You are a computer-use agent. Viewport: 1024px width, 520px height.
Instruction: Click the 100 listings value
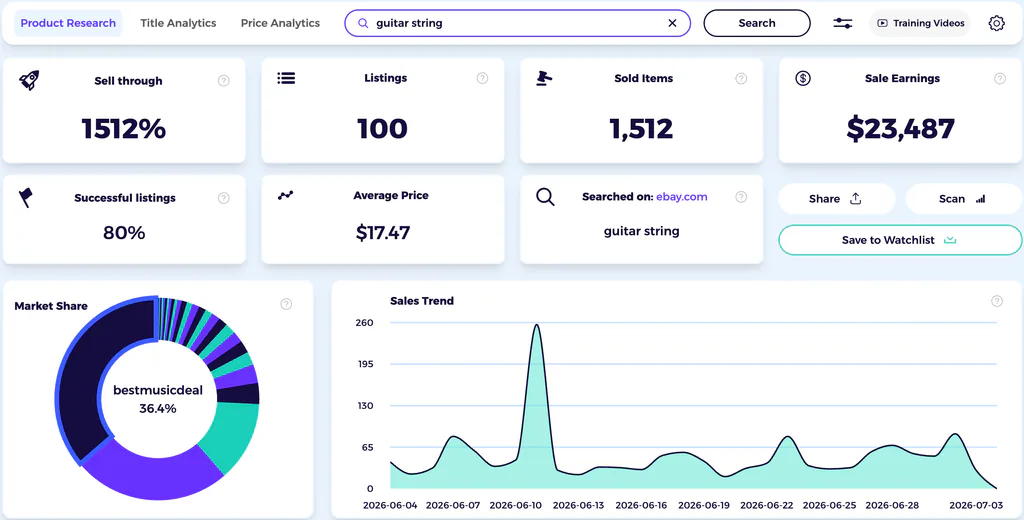(382, 129)
